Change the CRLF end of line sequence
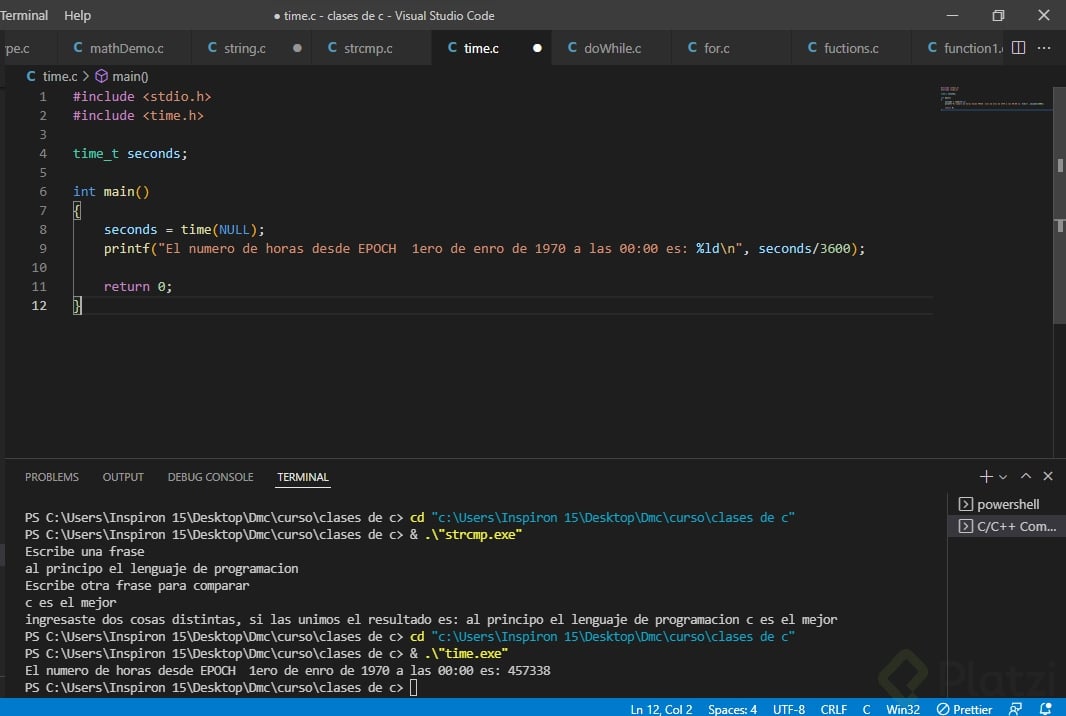1066x716 pixels. click(x=833, y=709)
